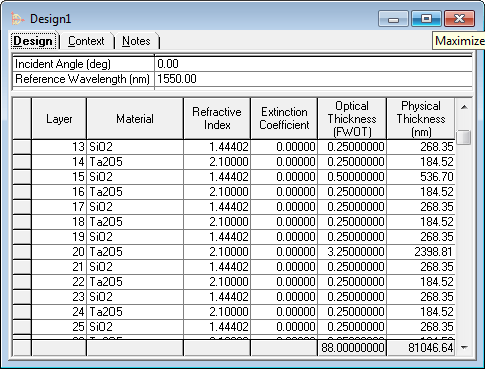Click the Layer column header

pos(59,119)
